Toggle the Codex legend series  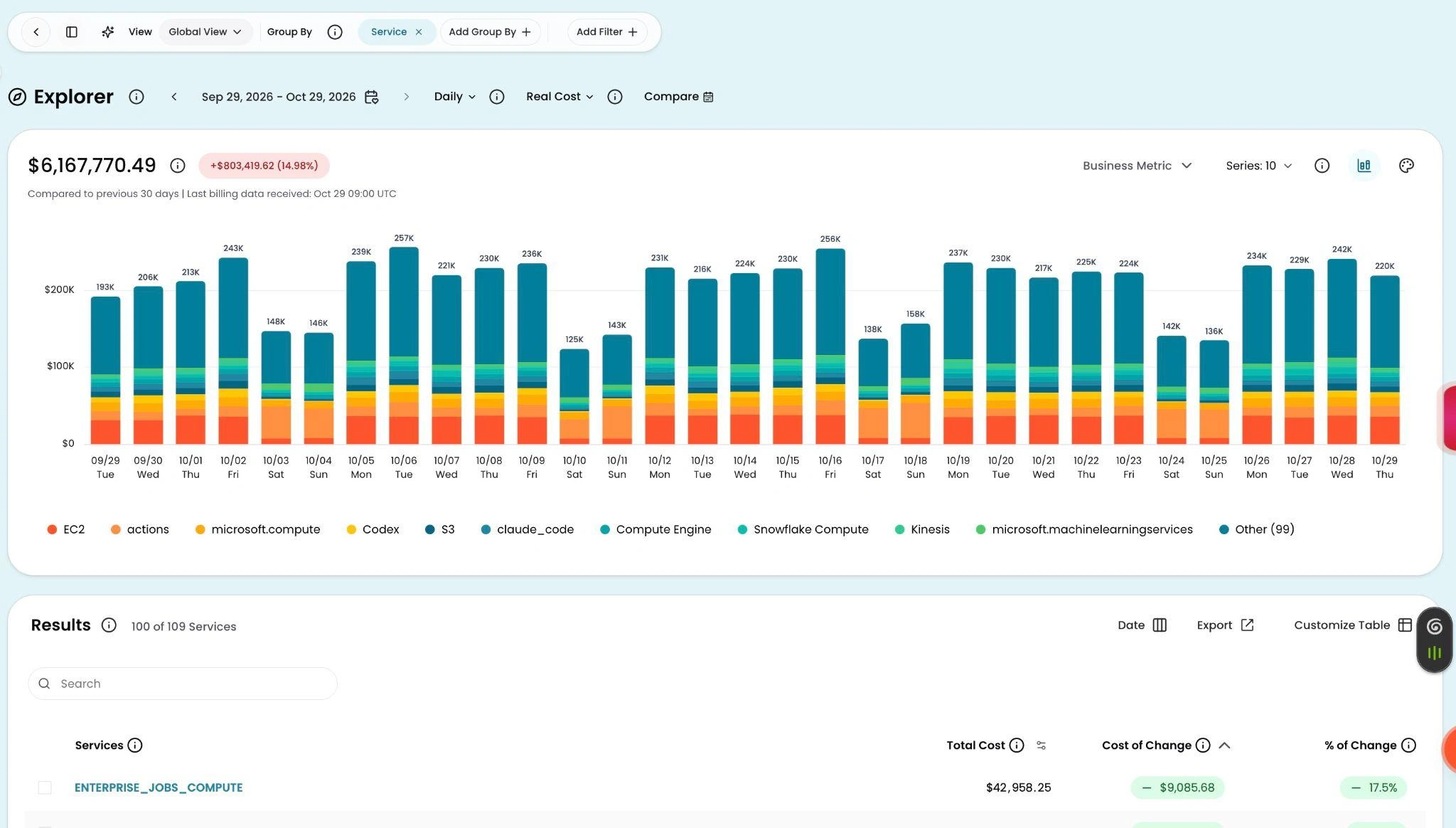click(373, 530)
